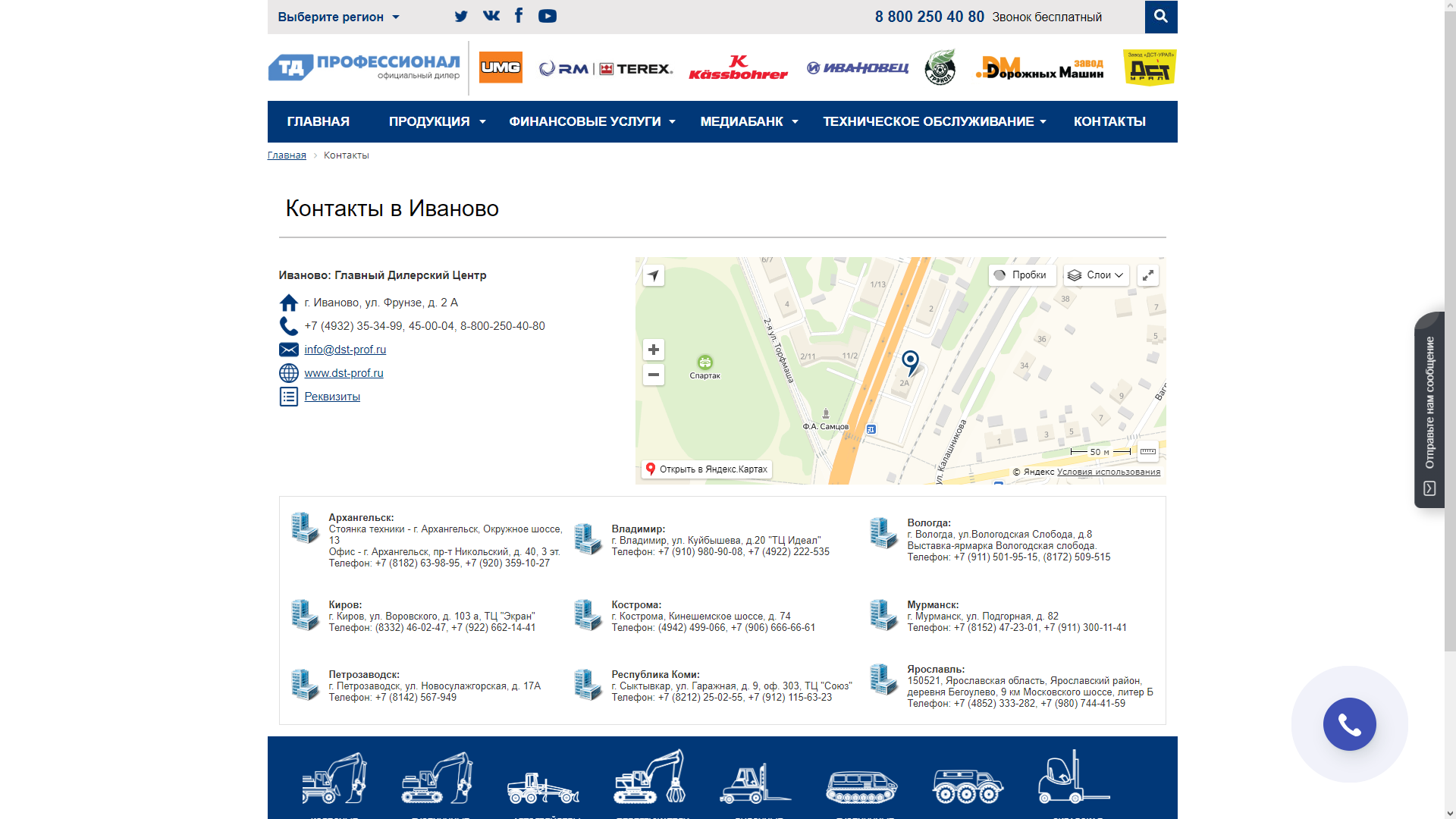Click the six-wheeled all-terrain vehicle icon
The image size is (1456, 819).
(968, 786)
